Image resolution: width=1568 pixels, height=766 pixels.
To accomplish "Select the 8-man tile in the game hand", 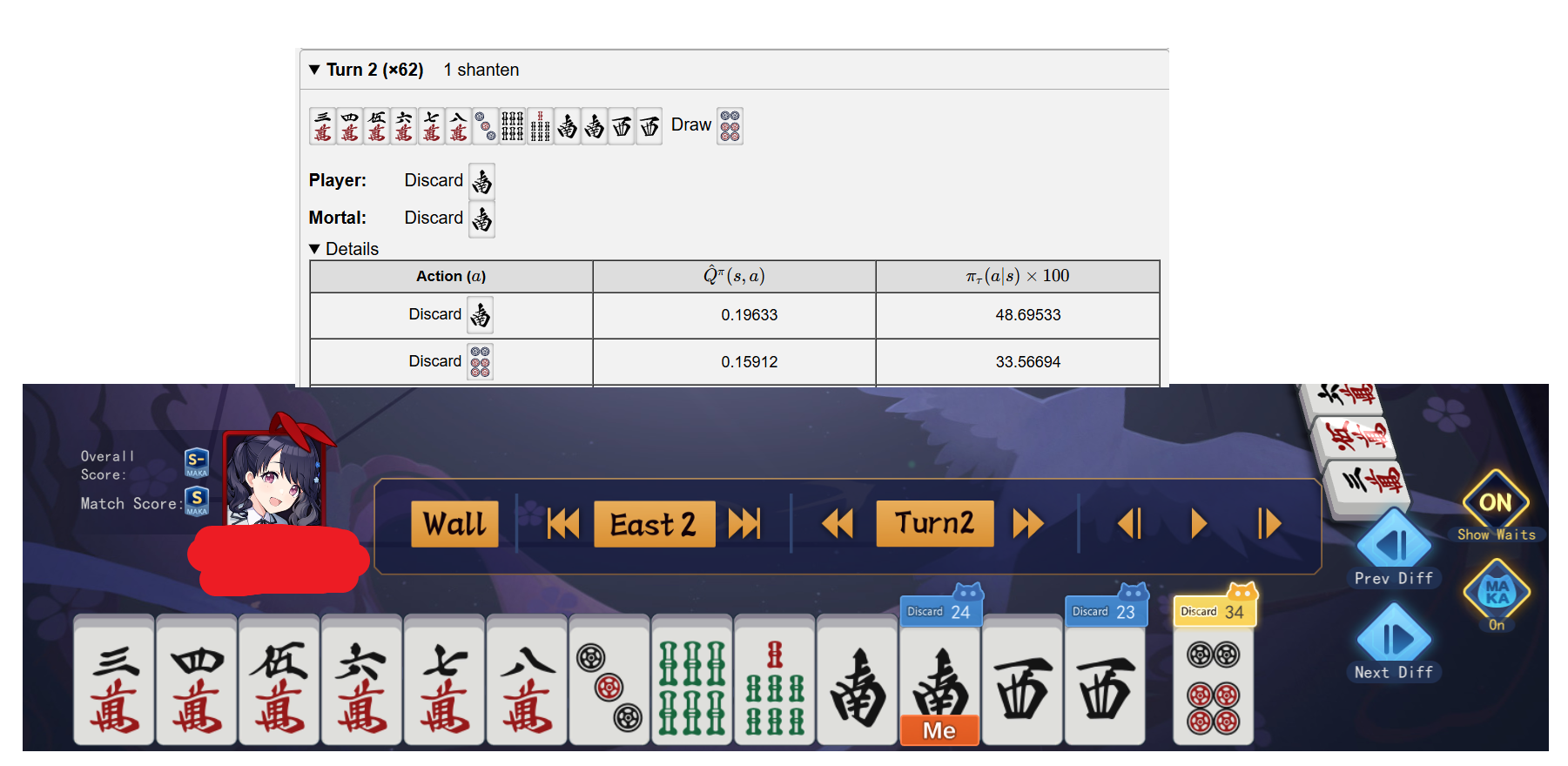I will 528,682.
